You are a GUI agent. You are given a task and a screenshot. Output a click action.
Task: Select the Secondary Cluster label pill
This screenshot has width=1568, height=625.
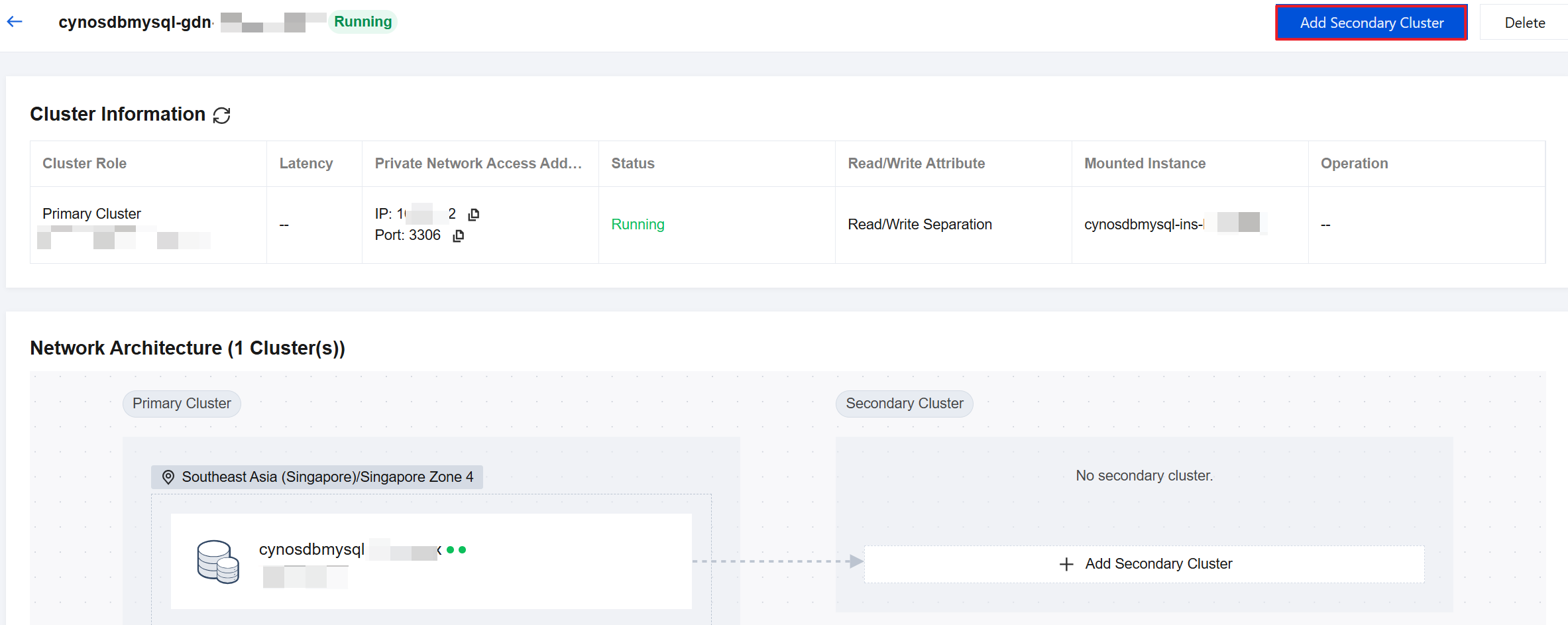904,404
